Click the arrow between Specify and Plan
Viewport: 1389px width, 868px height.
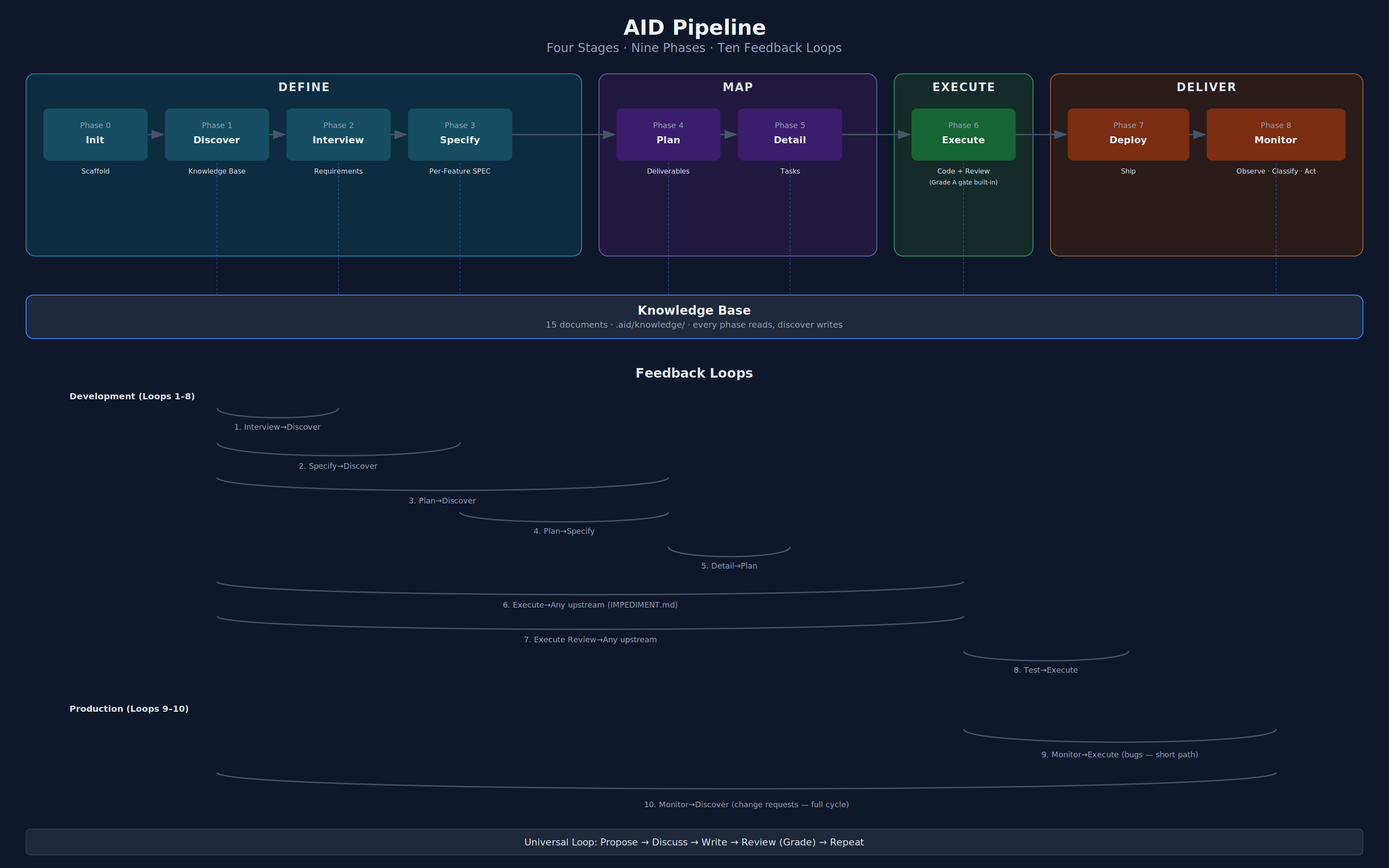click(x=560, y=135)
